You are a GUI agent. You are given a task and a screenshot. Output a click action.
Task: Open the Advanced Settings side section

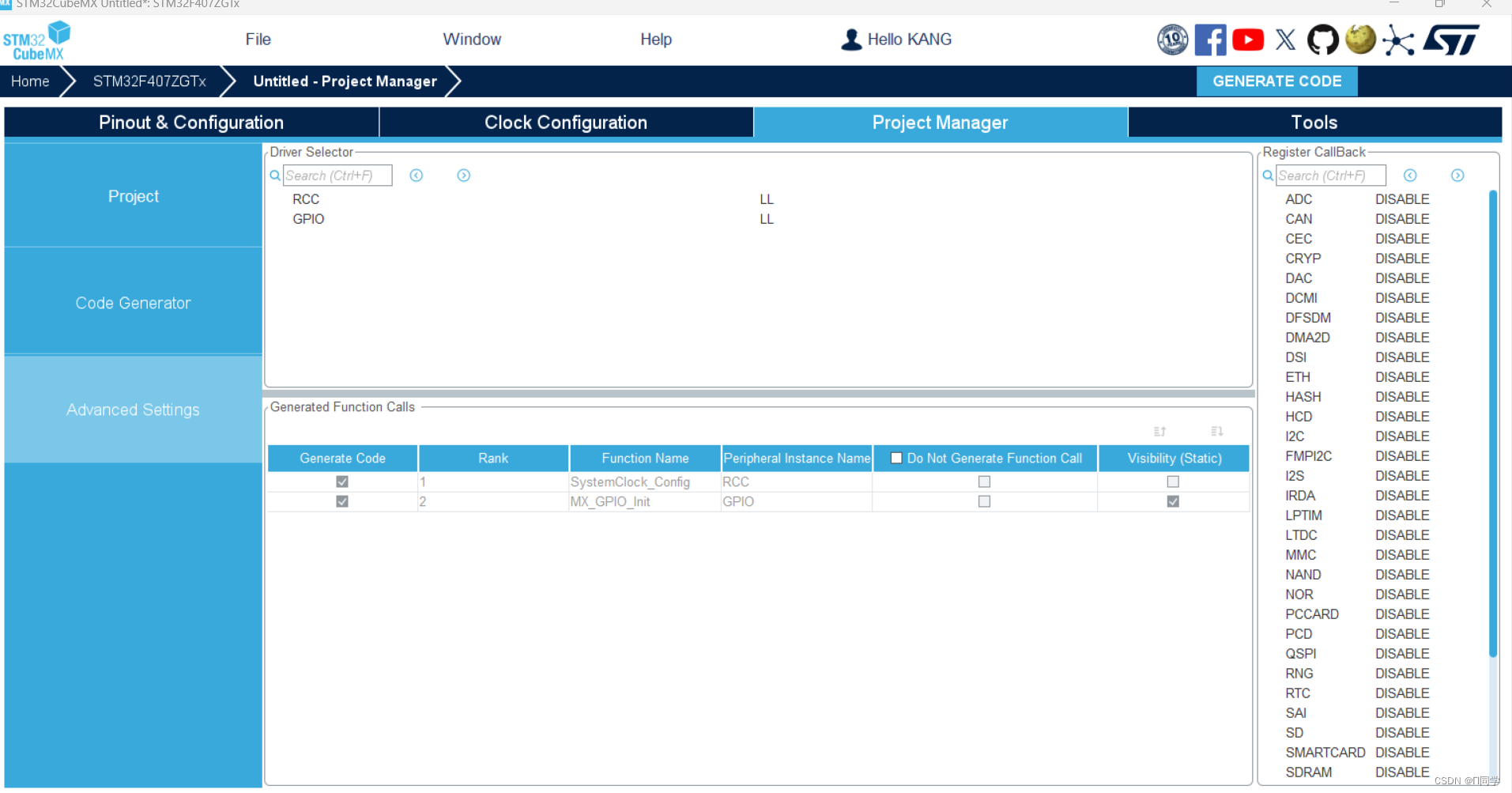coord(133,410)
